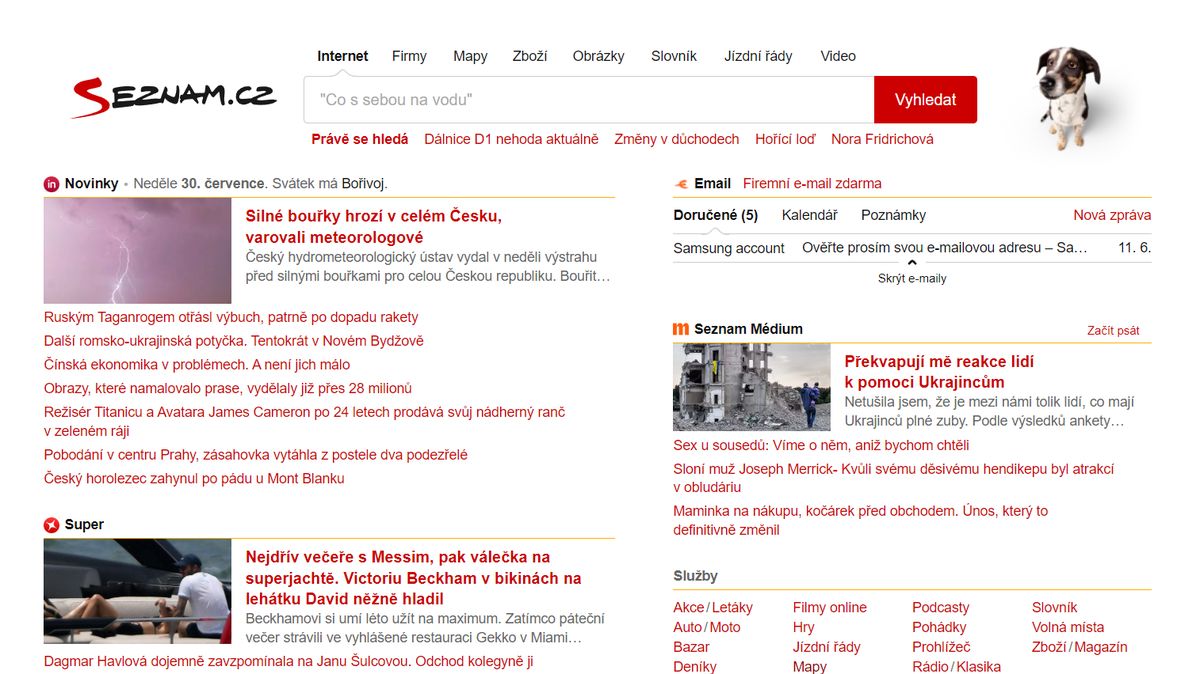Open trending search Dálnice D1 nehoda aktuálně
Screen dimensions: 1200x674
(x=511, y=139)
